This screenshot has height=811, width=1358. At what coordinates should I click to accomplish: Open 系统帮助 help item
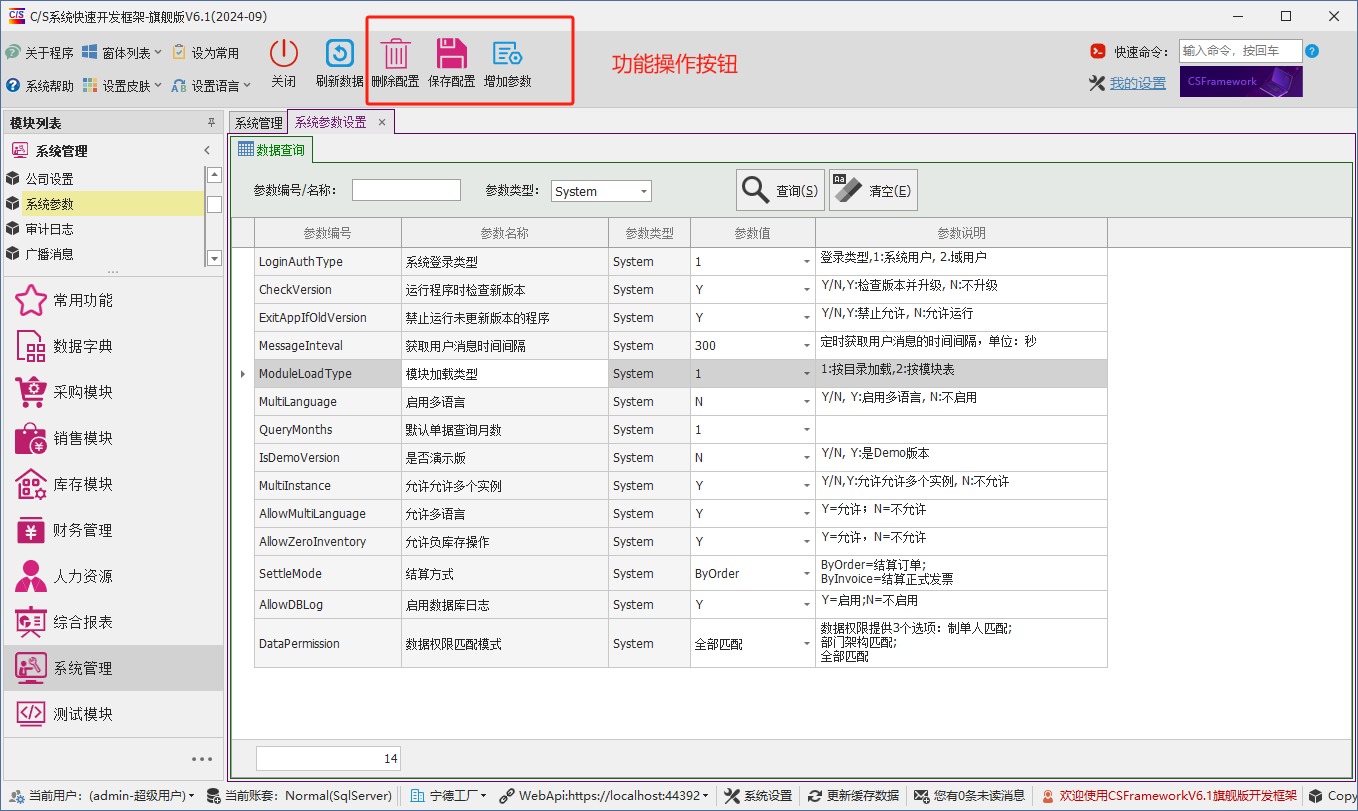[x=40, y=86]
